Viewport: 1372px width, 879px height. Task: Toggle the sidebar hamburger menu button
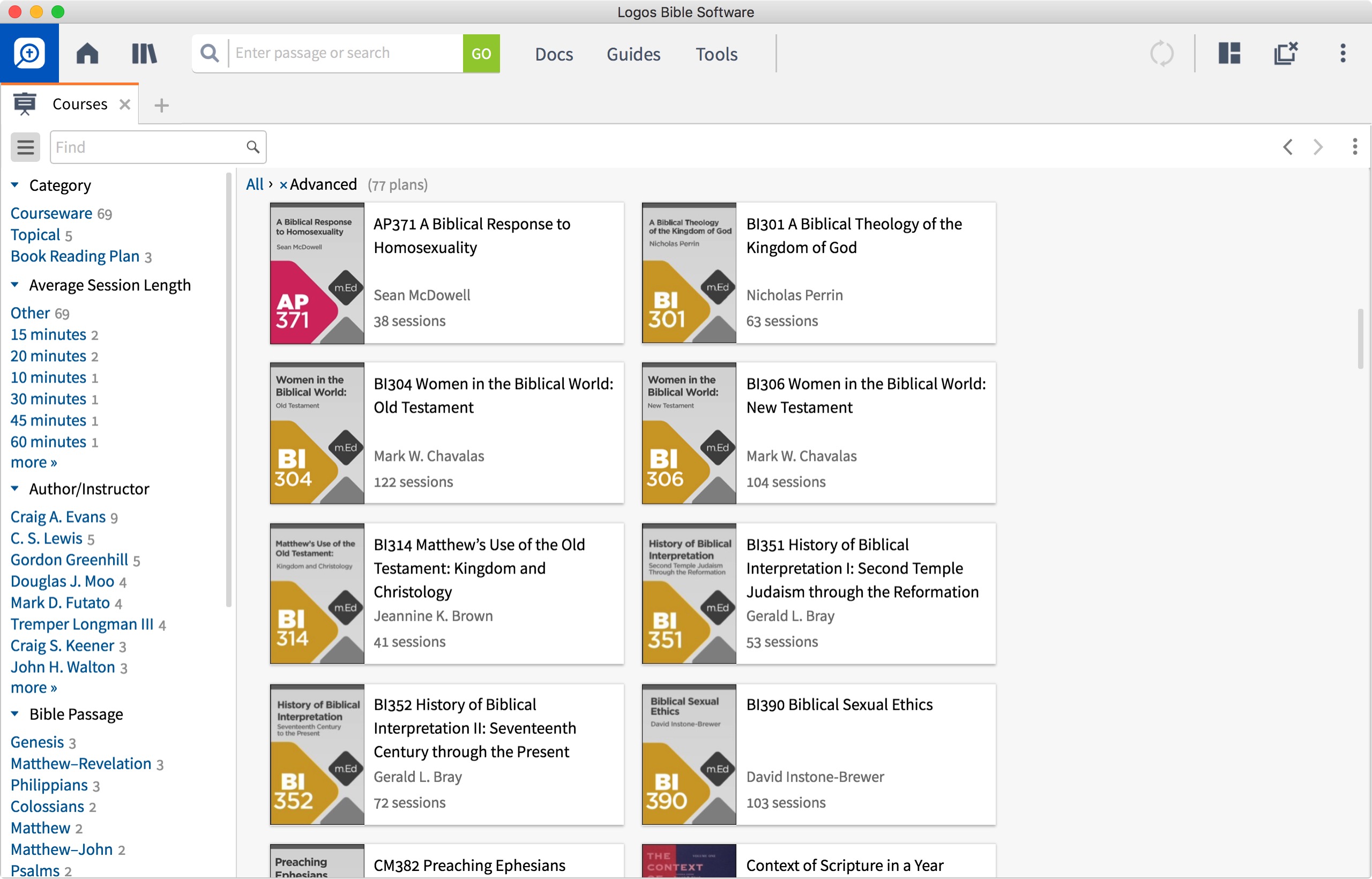click(25, 147)
